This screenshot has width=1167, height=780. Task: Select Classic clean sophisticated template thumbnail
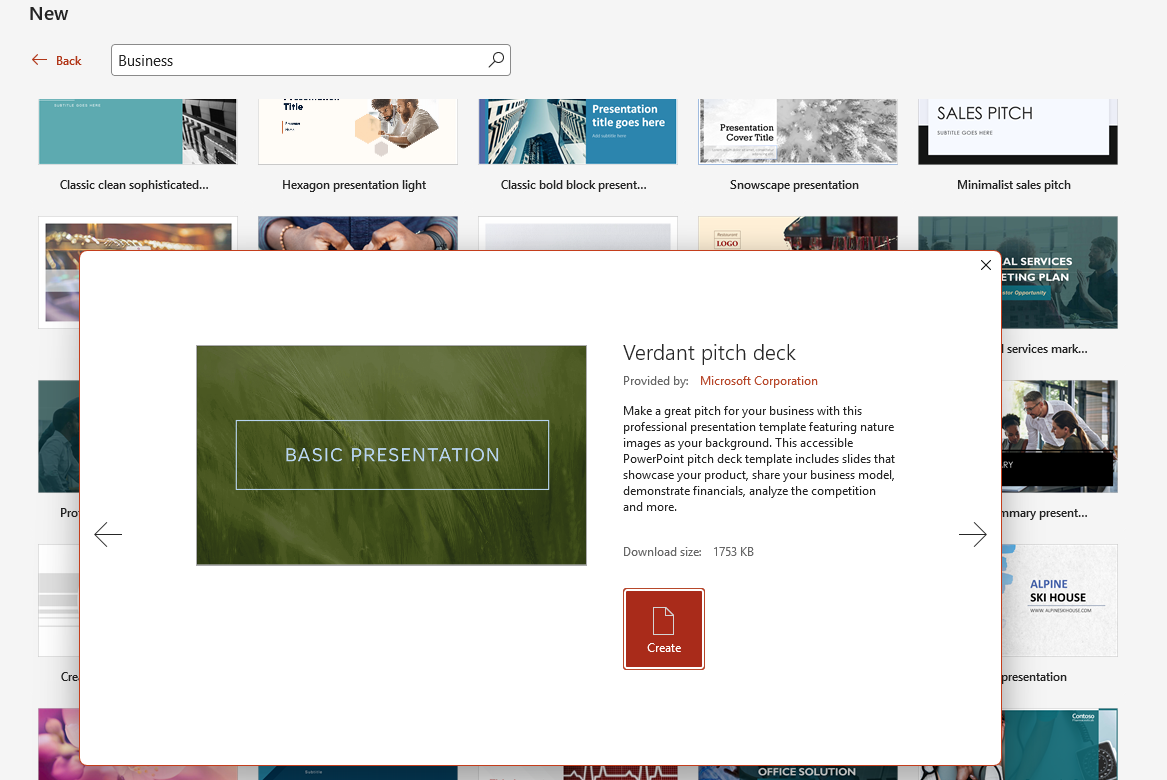coord(138,131)
